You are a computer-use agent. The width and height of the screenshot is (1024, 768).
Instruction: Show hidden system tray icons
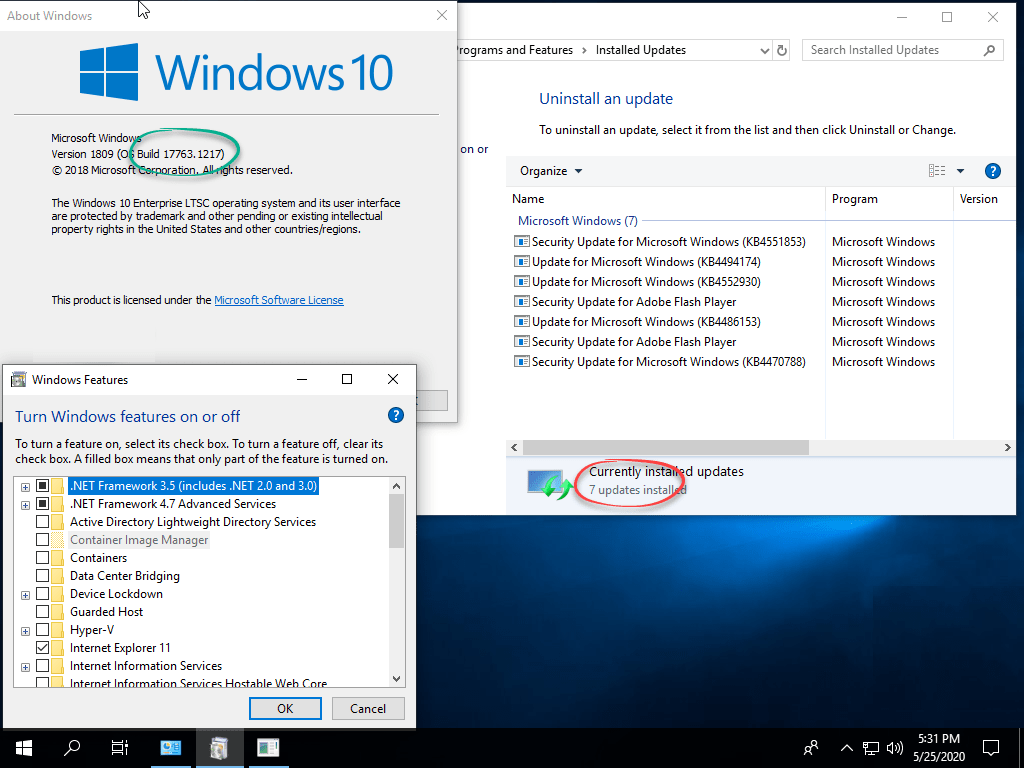pyautogui.click(x=846, y=748)
